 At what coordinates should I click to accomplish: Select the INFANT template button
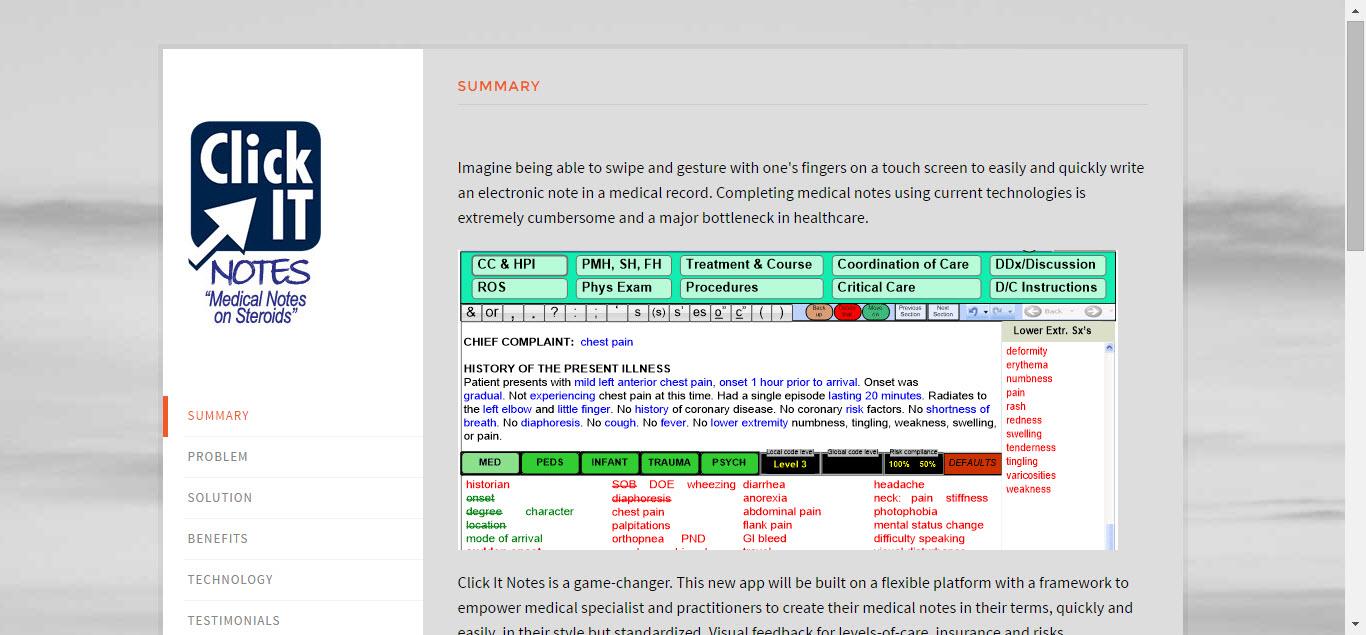tap(610, 463)
